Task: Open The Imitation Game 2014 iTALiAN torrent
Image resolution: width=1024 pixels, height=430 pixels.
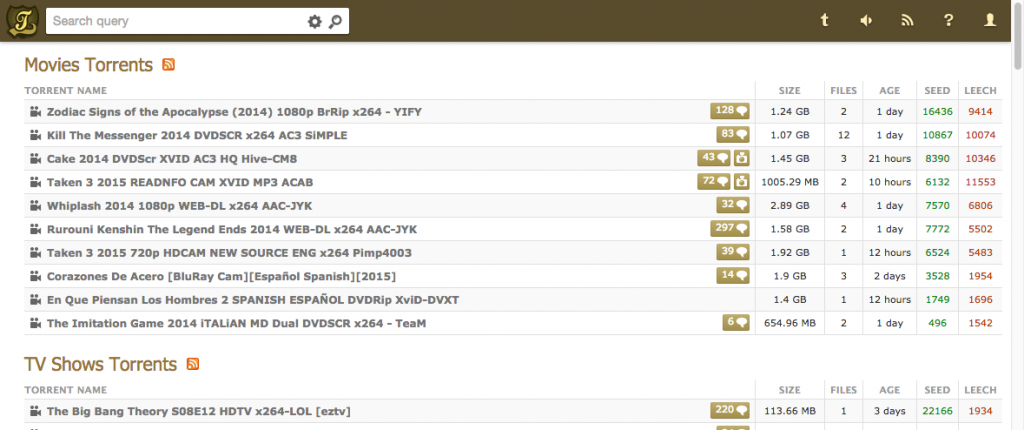Action: 236,323
